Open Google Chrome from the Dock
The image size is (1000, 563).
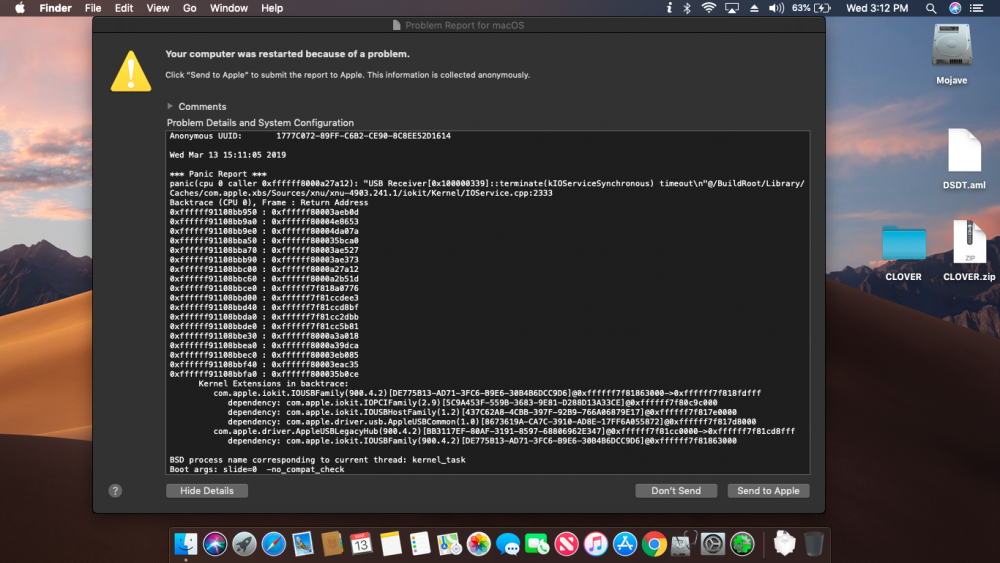654,544
